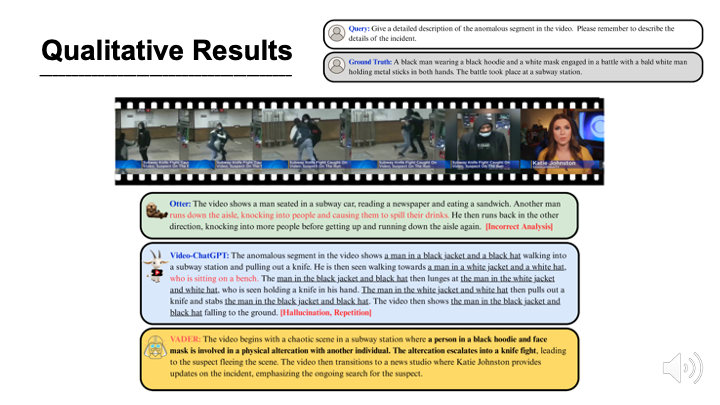The width and height of the screenshot is (720, 405).
Task: Click red text "who is sitting on a bench."
Action: tap(214, 279)
